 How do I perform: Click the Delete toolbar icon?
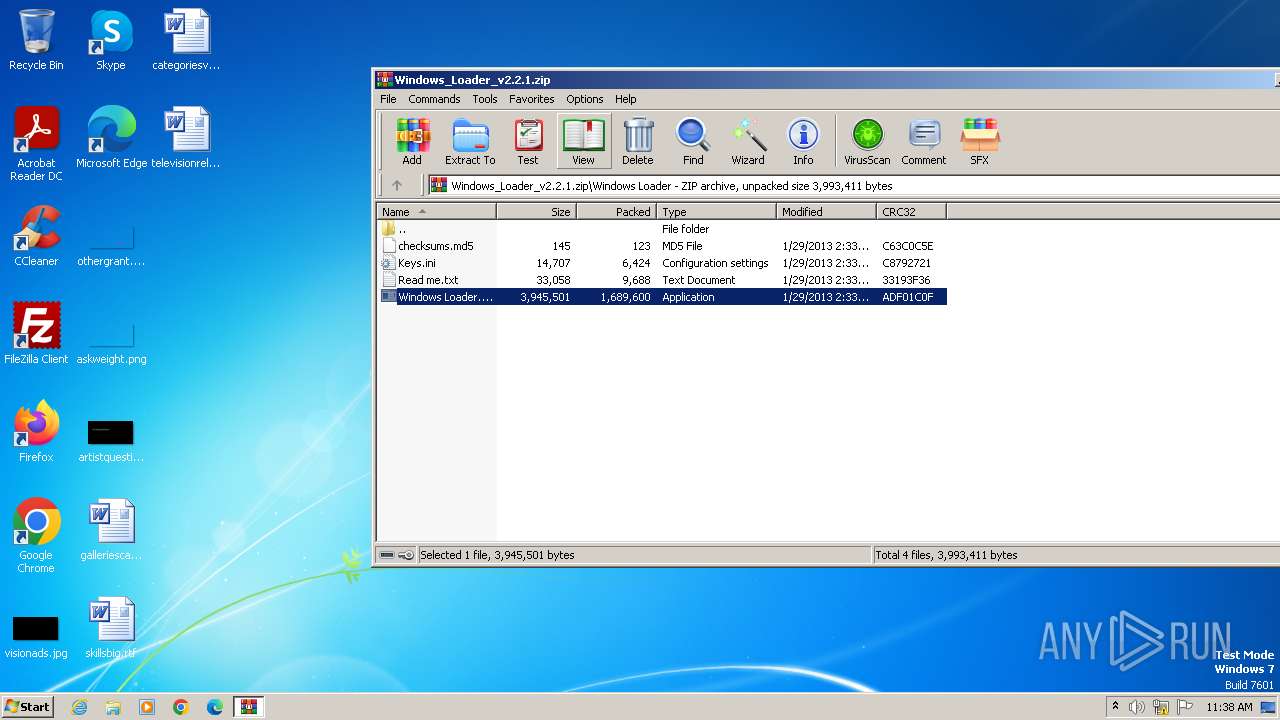tap(638, 141)
